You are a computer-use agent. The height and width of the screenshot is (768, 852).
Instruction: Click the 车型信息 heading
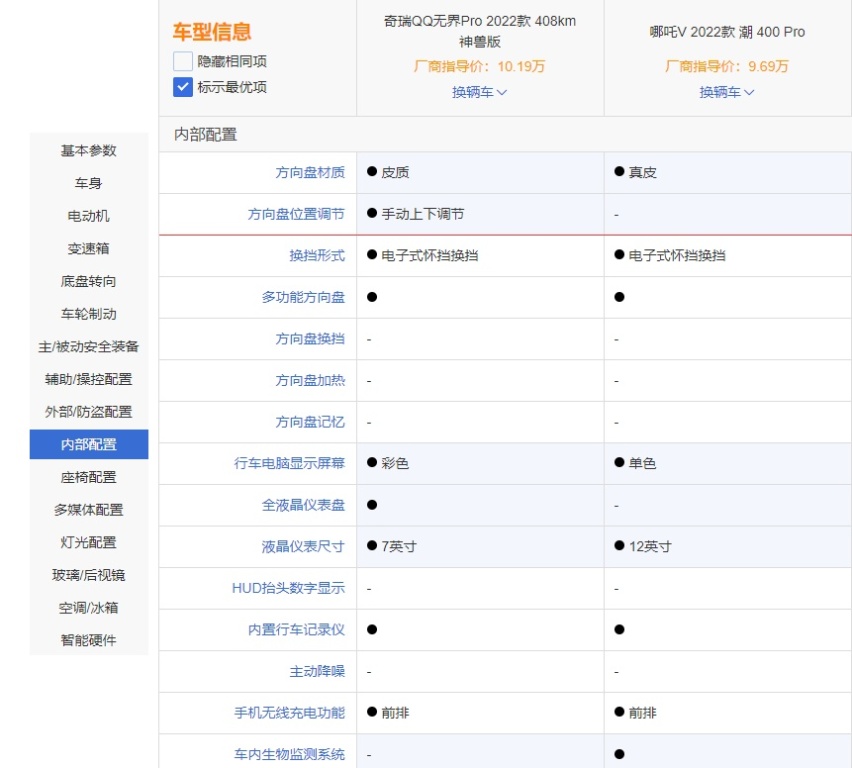pyautogui.click(x=212, y=32)
